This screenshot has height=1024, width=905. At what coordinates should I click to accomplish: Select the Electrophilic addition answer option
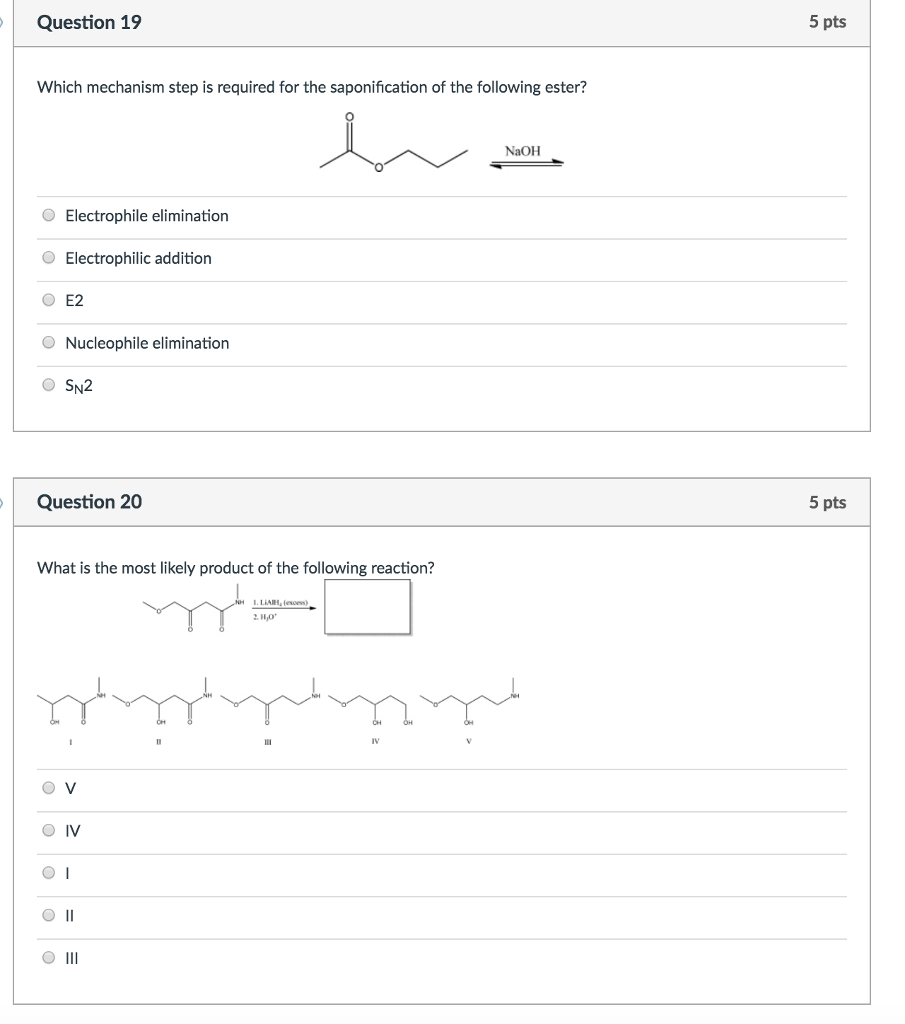click(48, 258)
